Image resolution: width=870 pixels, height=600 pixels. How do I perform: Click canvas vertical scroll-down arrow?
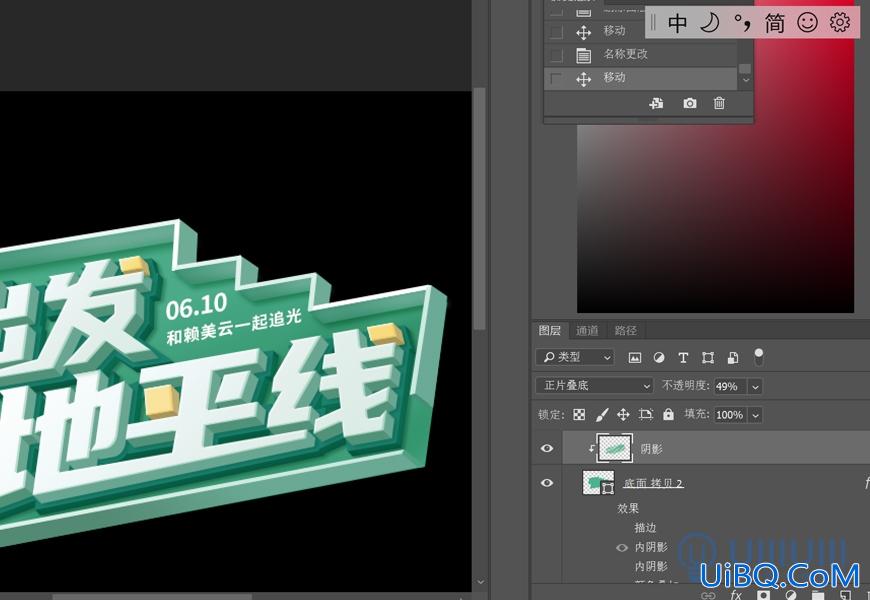pos(480,583)
